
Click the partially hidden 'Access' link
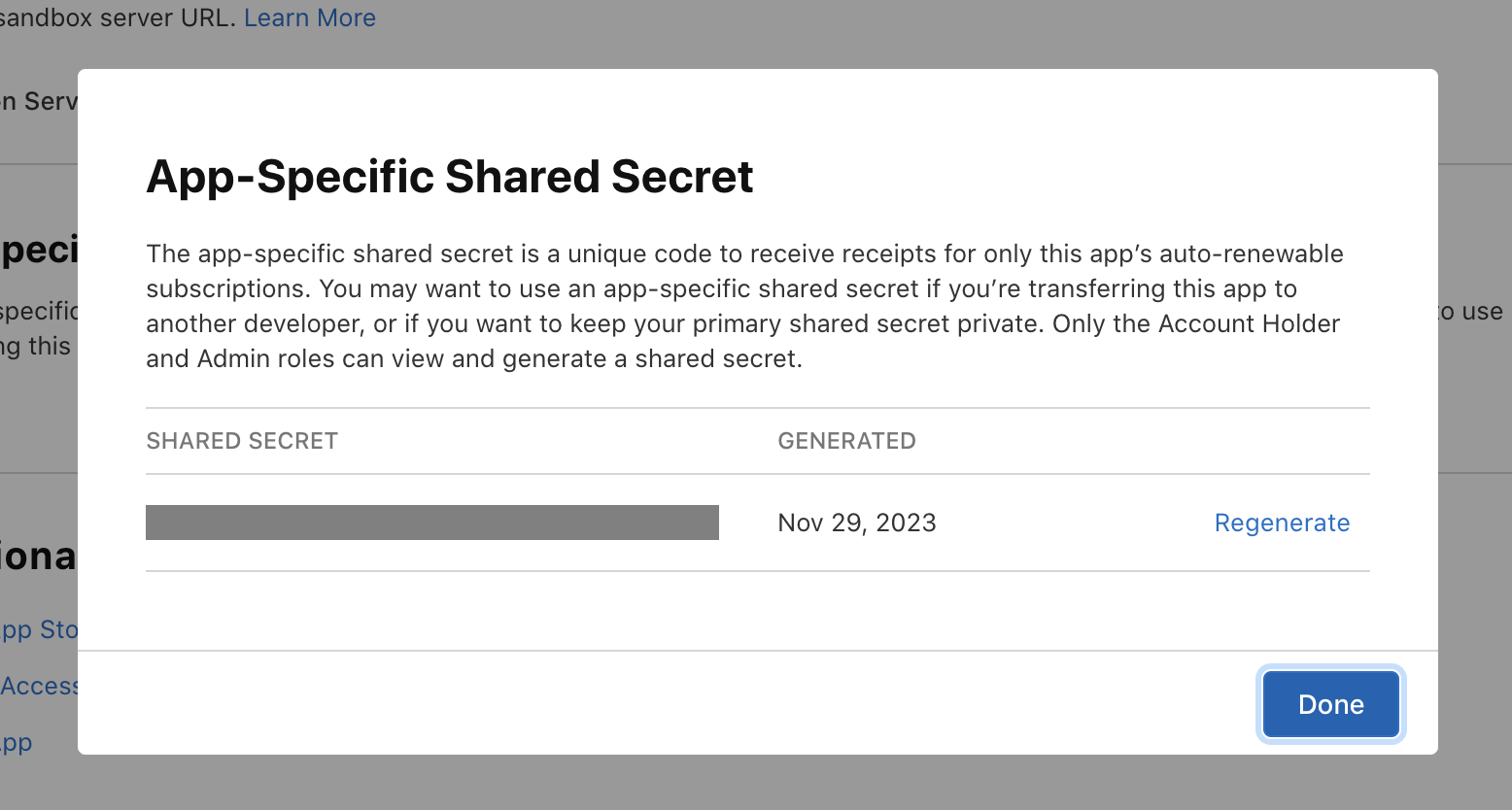(x=39, y=686)
